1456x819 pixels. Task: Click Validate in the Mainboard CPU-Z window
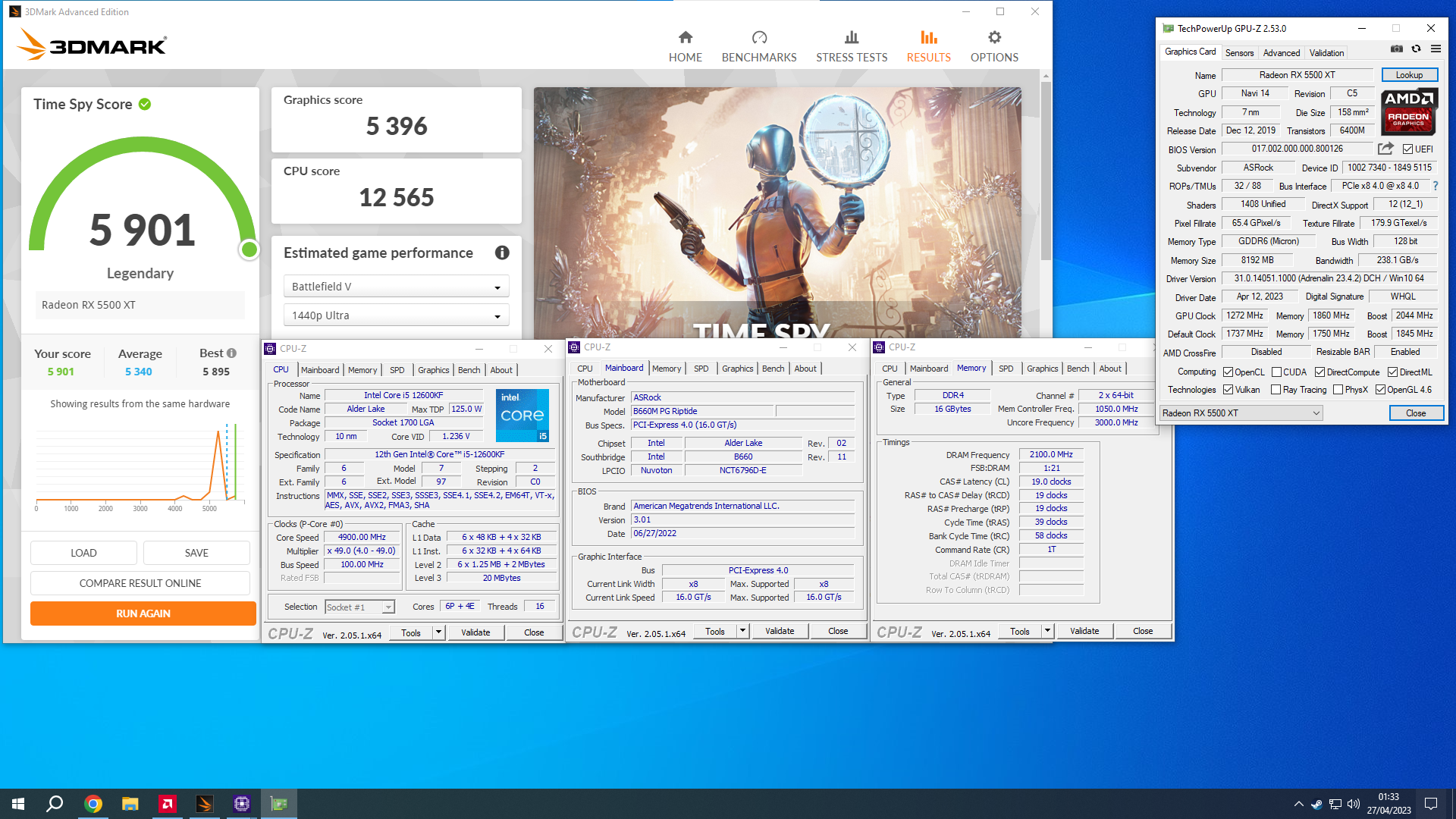coord(780,631)
